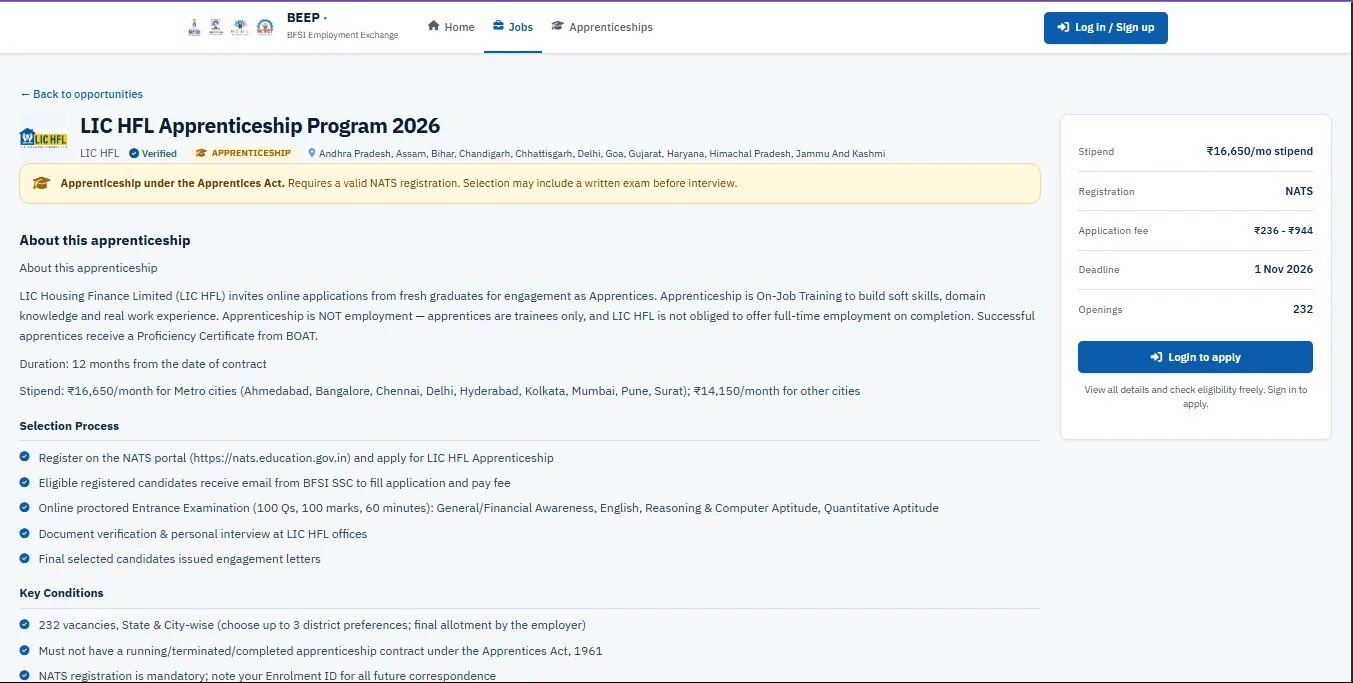This screenshot has height=683, width=1353.
Task: Click the Login to apply button
Action: pos(1195,357)
